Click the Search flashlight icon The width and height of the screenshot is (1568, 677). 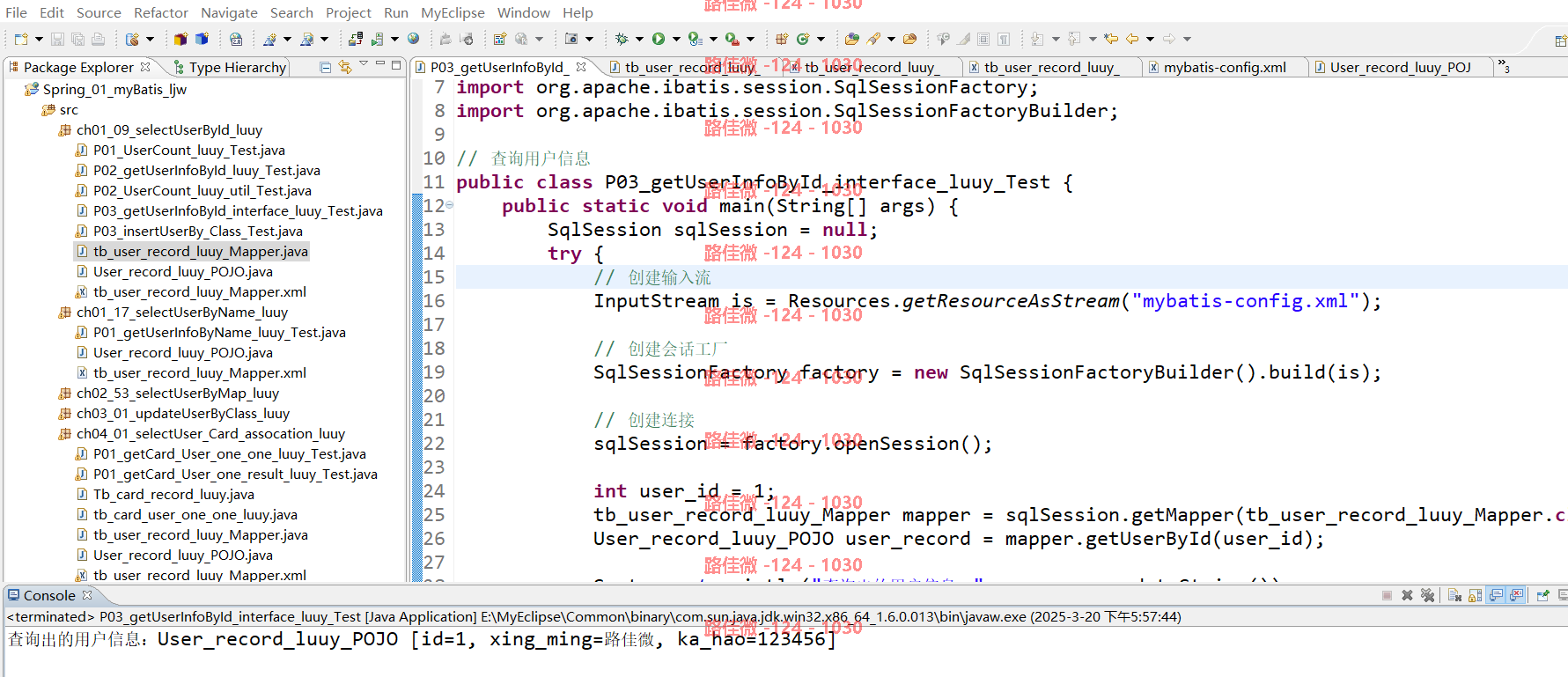(872, 39)
